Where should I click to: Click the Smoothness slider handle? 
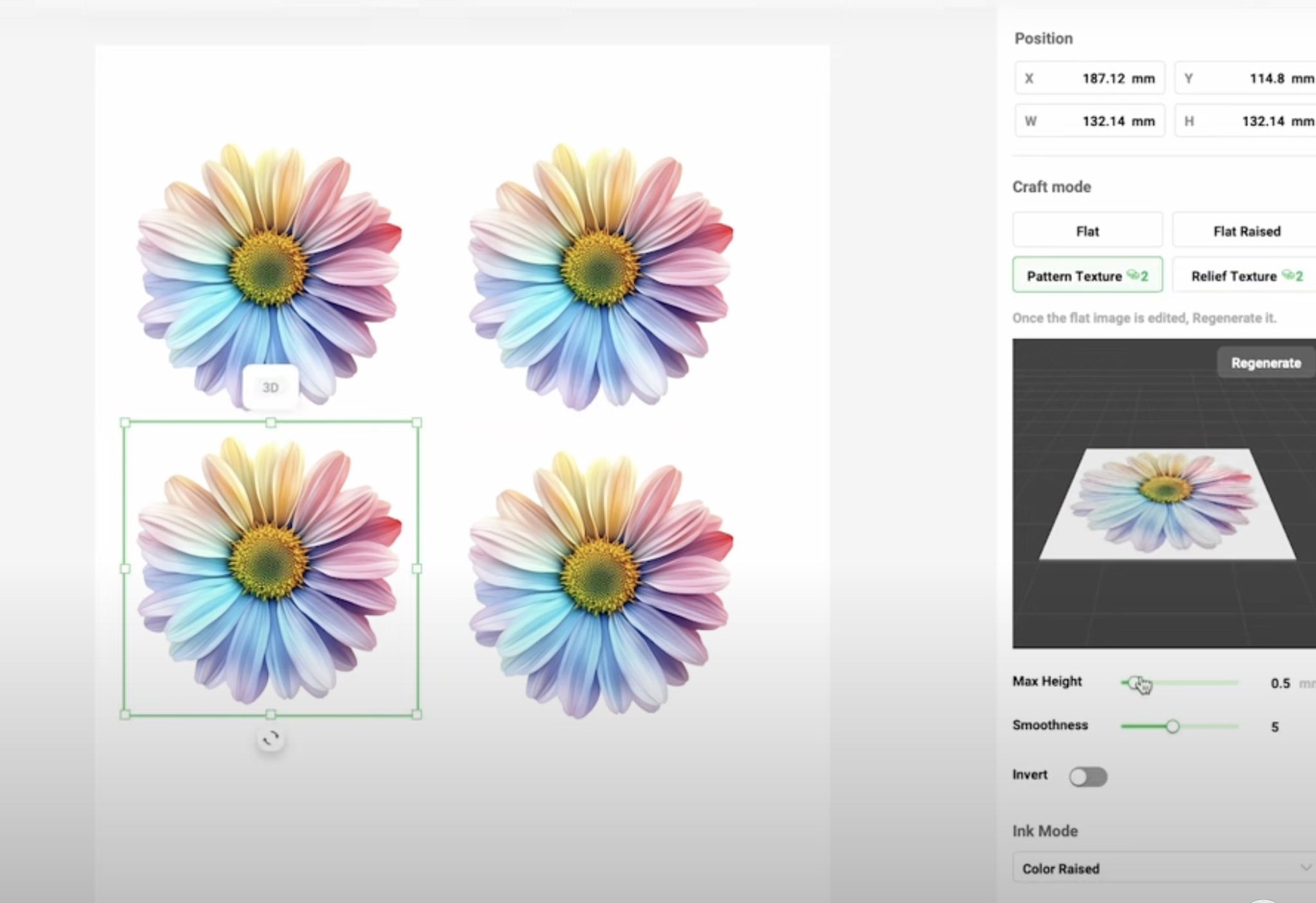tap(1174, 726)
